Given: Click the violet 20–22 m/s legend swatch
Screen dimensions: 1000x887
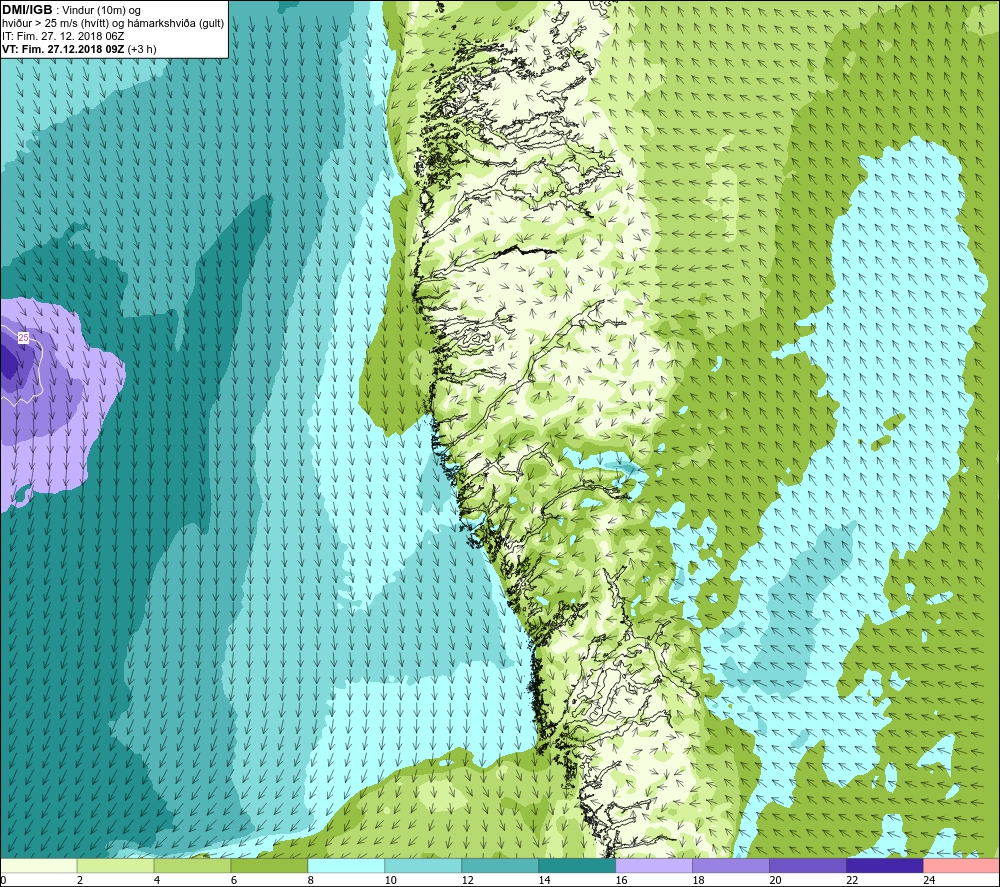Looking at the screenshot, I should (x=808, y=866).
